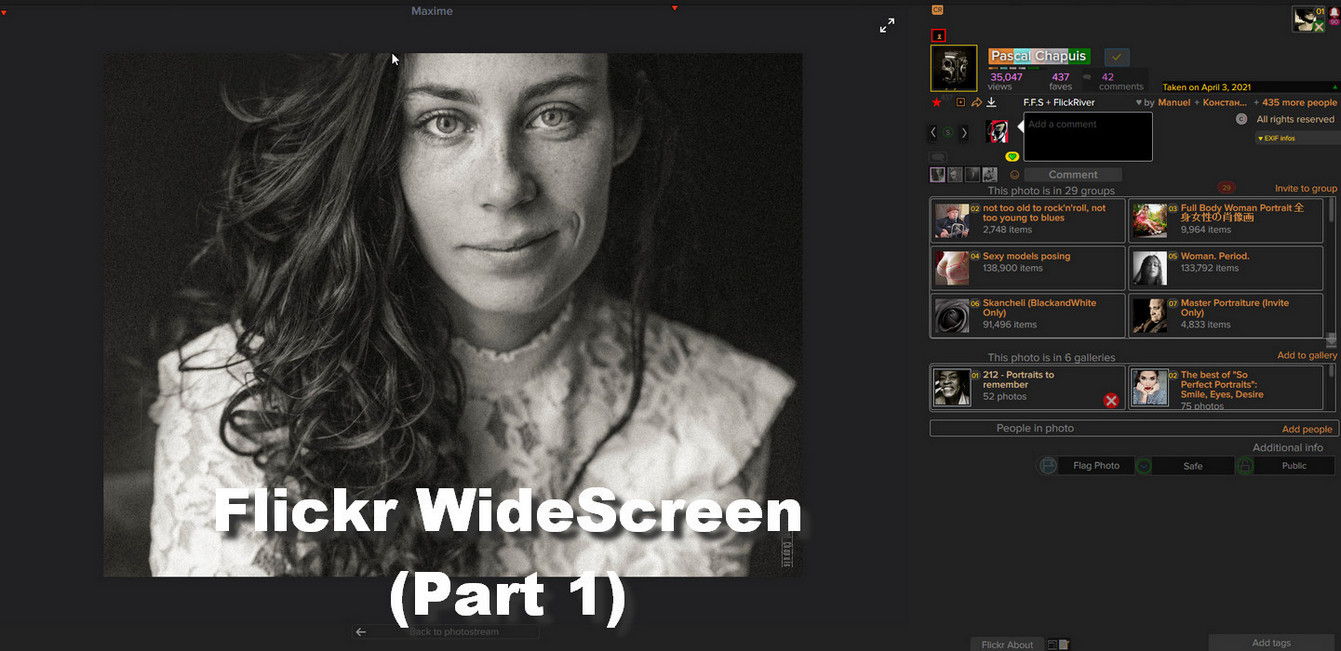Toggle the S circle near the navigation arrows

click(948, 132)
